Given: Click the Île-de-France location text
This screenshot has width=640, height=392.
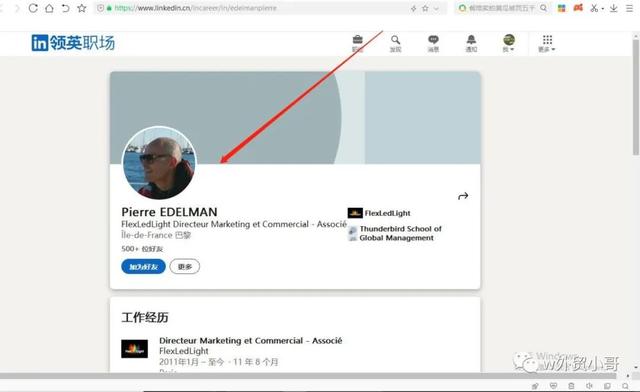Looking at the screenshot, I should click(x=156, y=235).
